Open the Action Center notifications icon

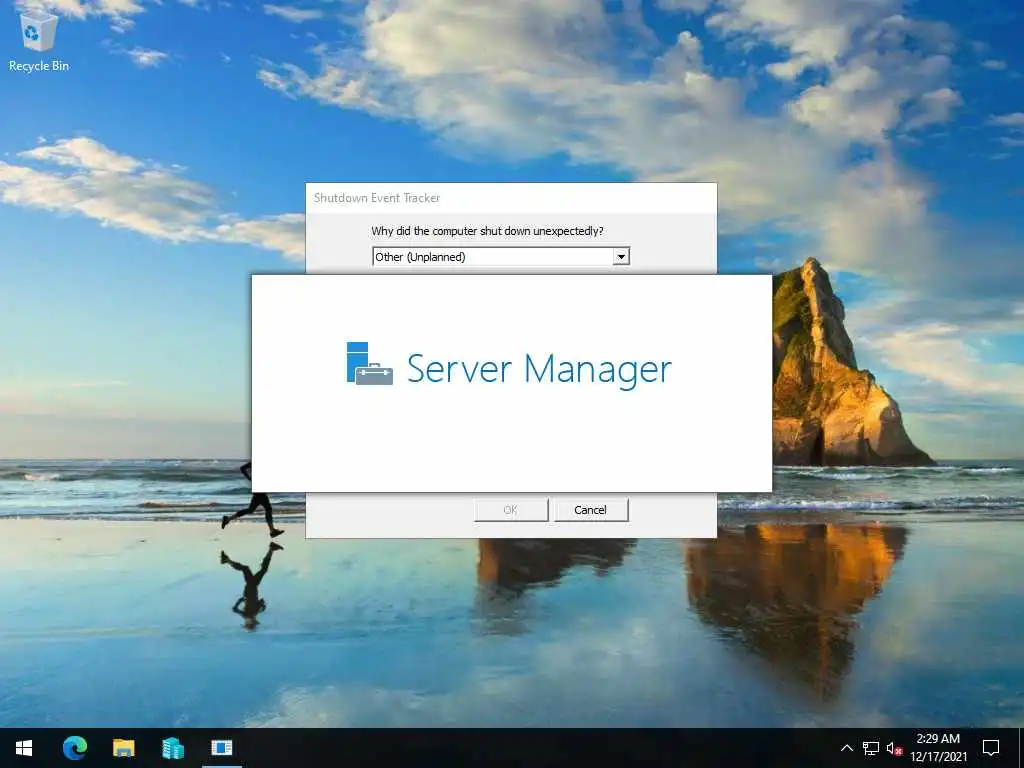point(991,748)
